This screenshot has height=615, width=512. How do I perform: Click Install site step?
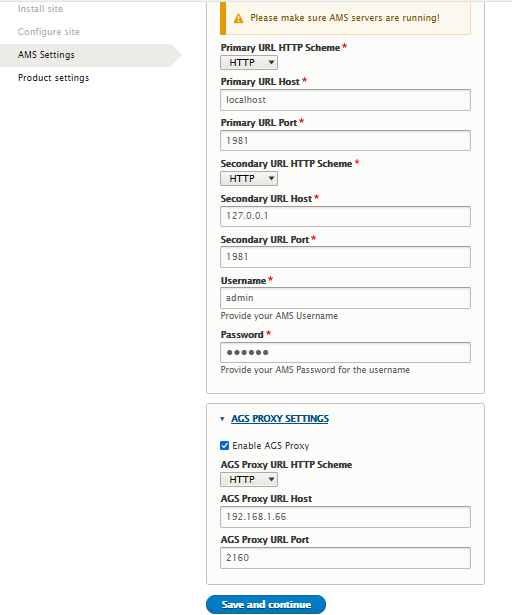(x=40, y=9)
